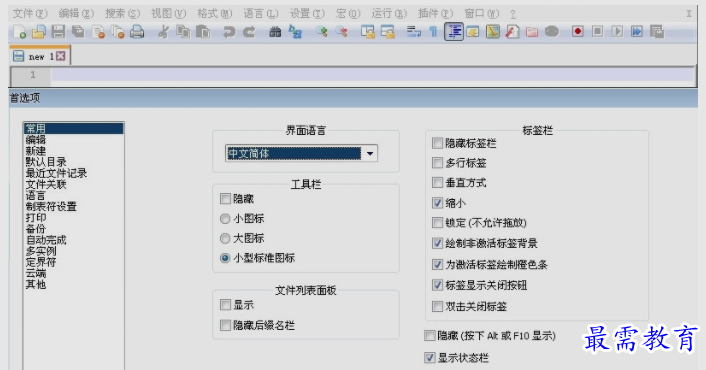706x370 pixels.
Task: Check 隐藏 (按下 Alt 或 F10 显示) checkbox
Action: [x=430, y=335]
